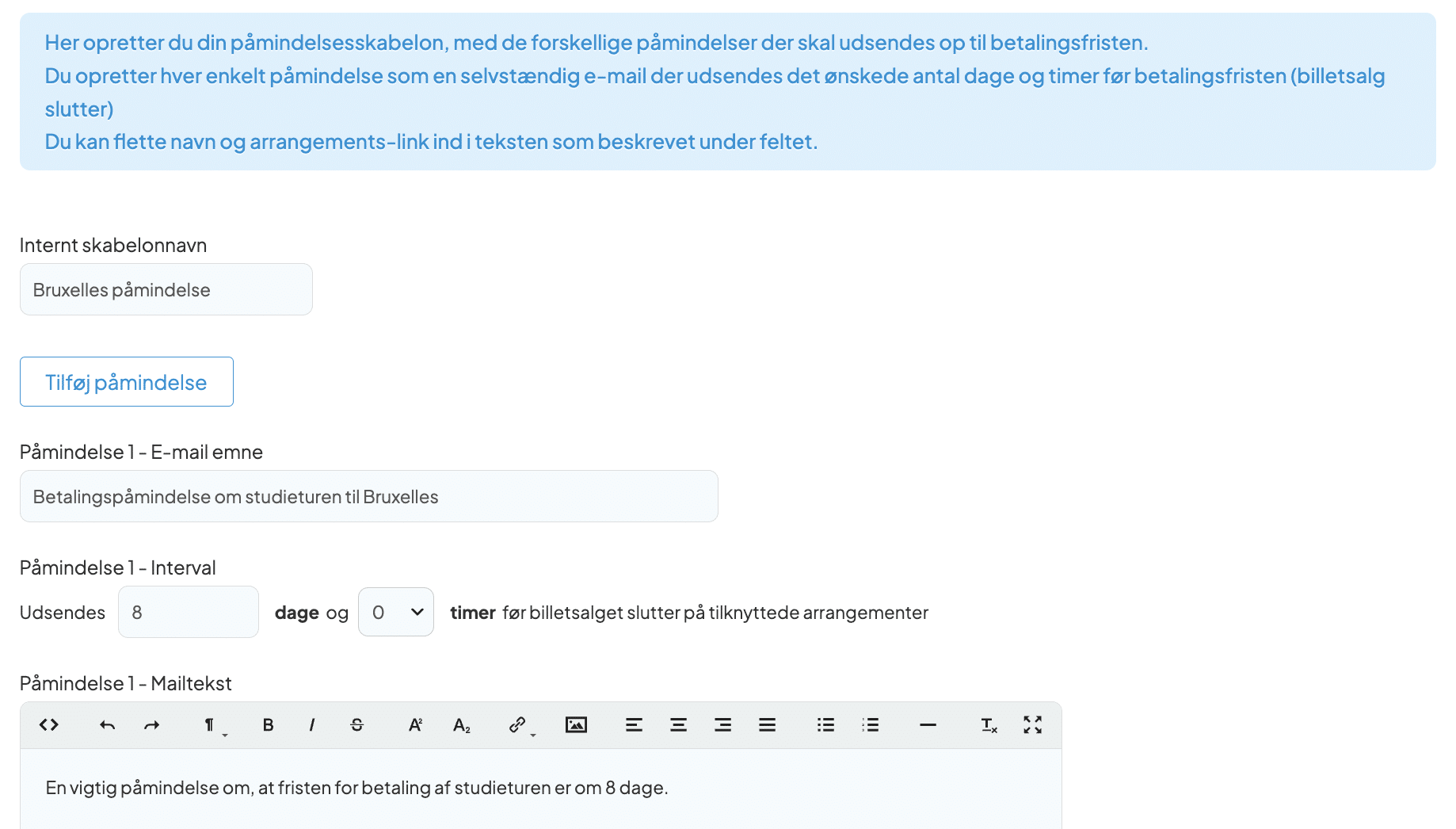
Task: Open the timer hours dropdown
Action: tap(395, 612)
